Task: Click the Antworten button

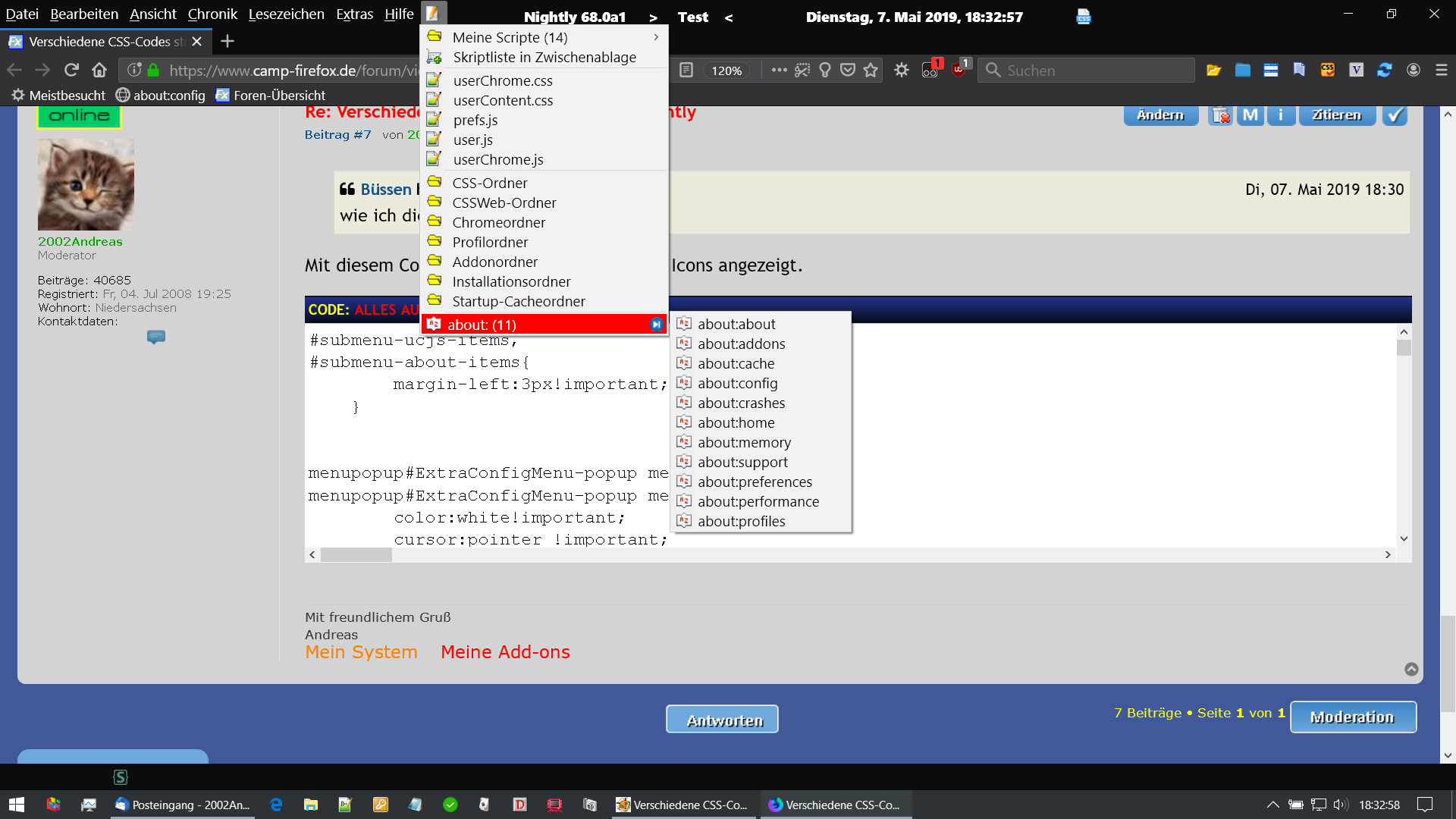Action: pos(722,720)
